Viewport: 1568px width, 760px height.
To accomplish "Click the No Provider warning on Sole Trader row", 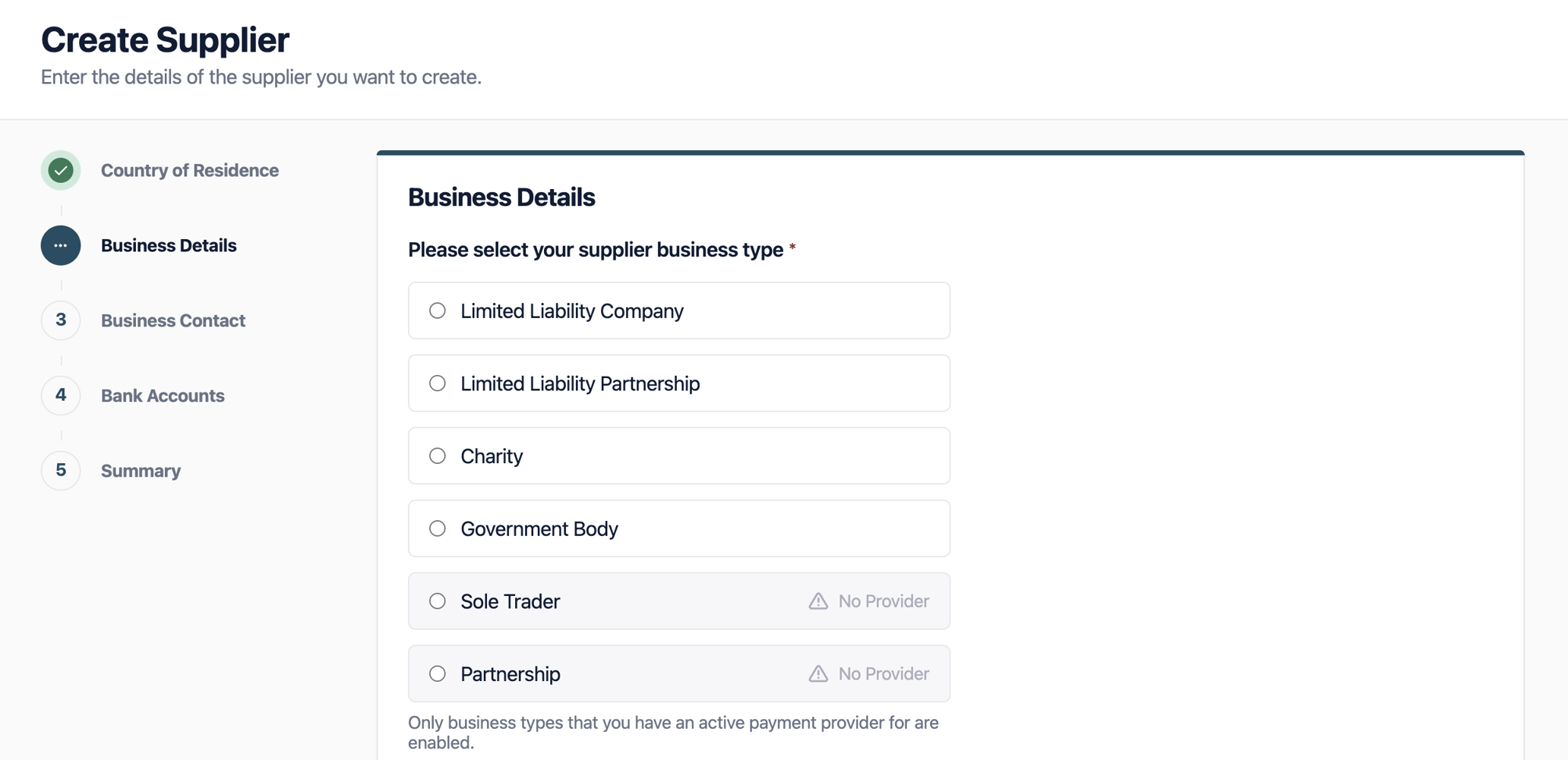I will point(868,601).
